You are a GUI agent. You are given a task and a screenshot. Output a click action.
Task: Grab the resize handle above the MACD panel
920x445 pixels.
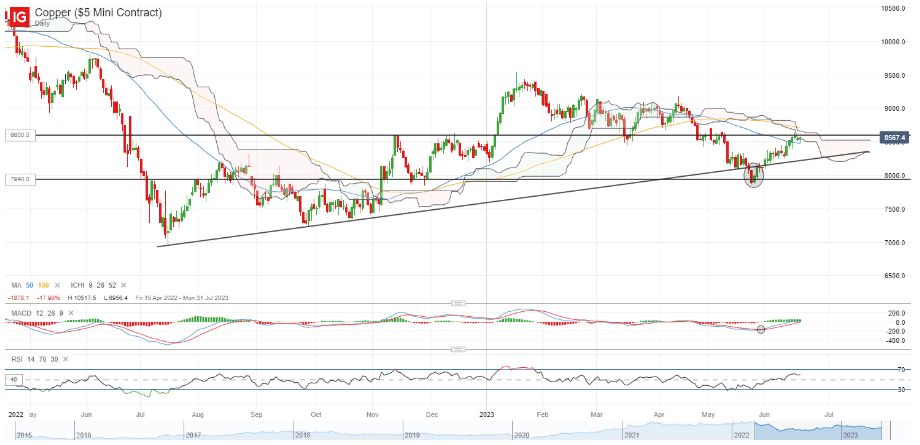pyautogui.click(x=459, y=303)
